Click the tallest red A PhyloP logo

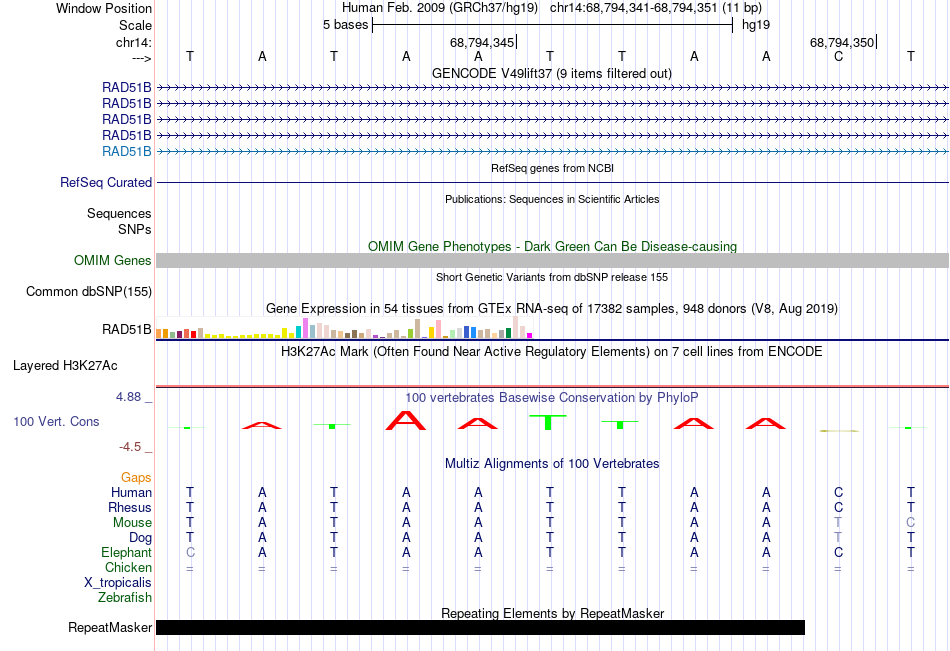click(406, 421)
